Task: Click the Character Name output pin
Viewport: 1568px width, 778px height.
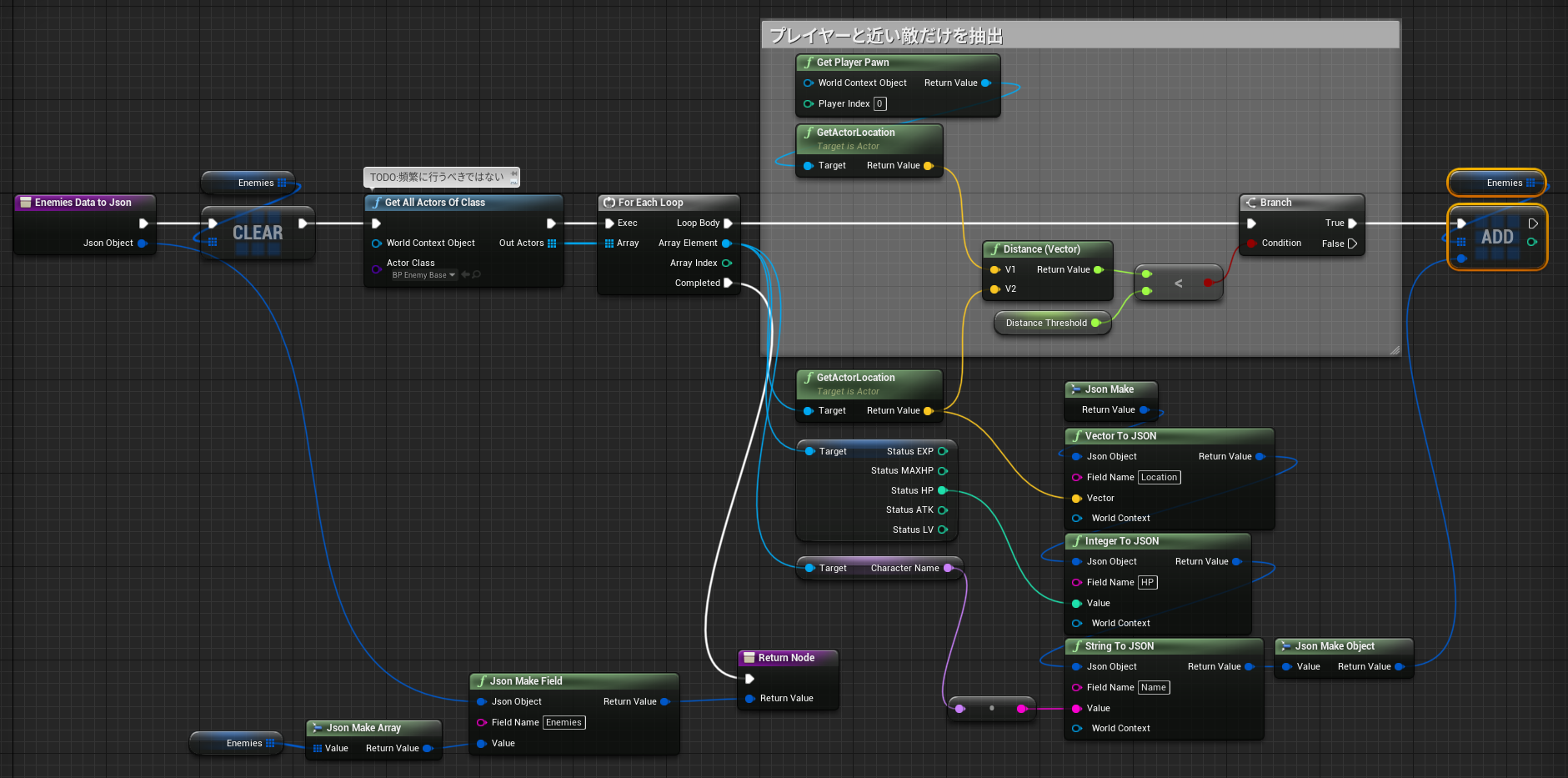Action: pyautogui.click(x=948, y=568)
